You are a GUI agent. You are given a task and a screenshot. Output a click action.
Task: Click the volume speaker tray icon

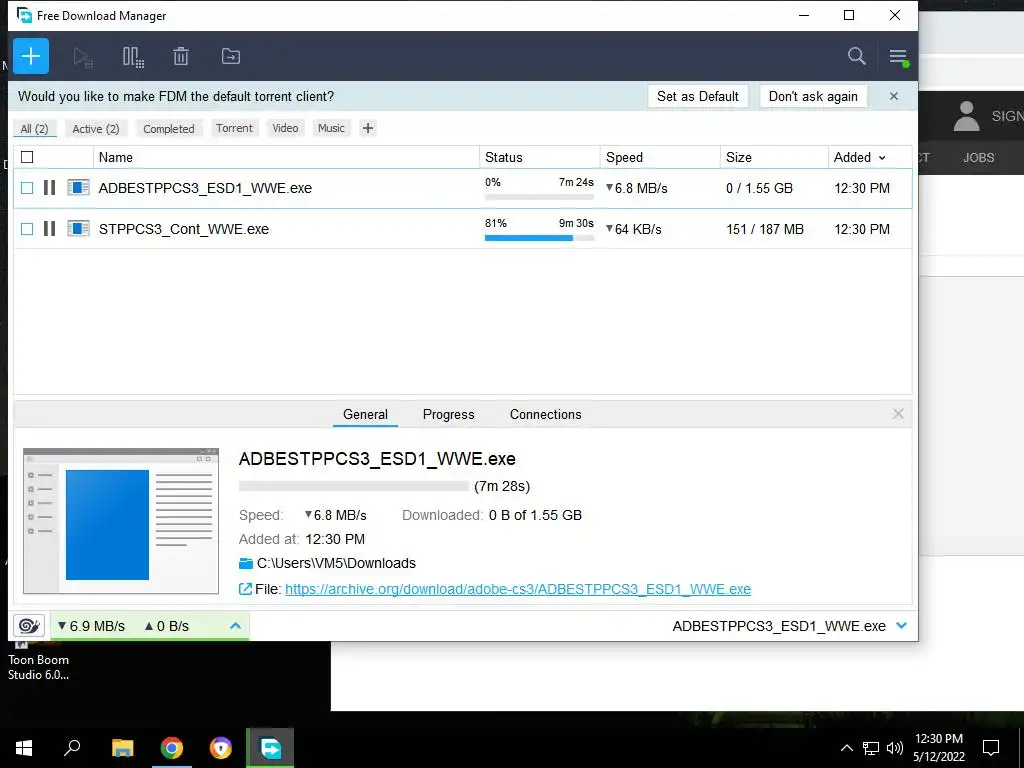[x=895, y=748]
